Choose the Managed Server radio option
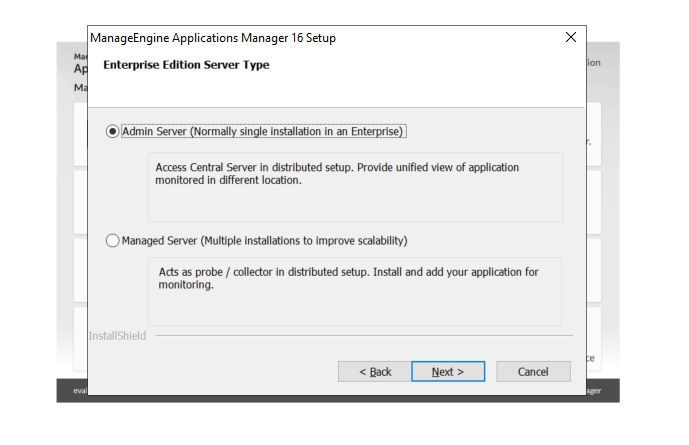Image resolution: width=689 pixels, height=445 pixels. pos(112,241)
